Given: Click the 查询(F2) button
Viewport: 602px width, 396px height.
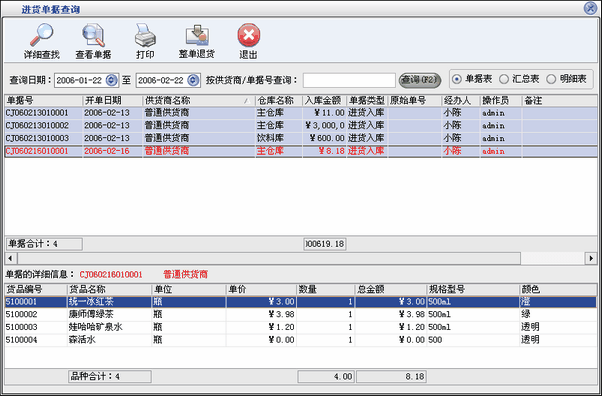Looking at the screenshot, I should tap(420, 80).
